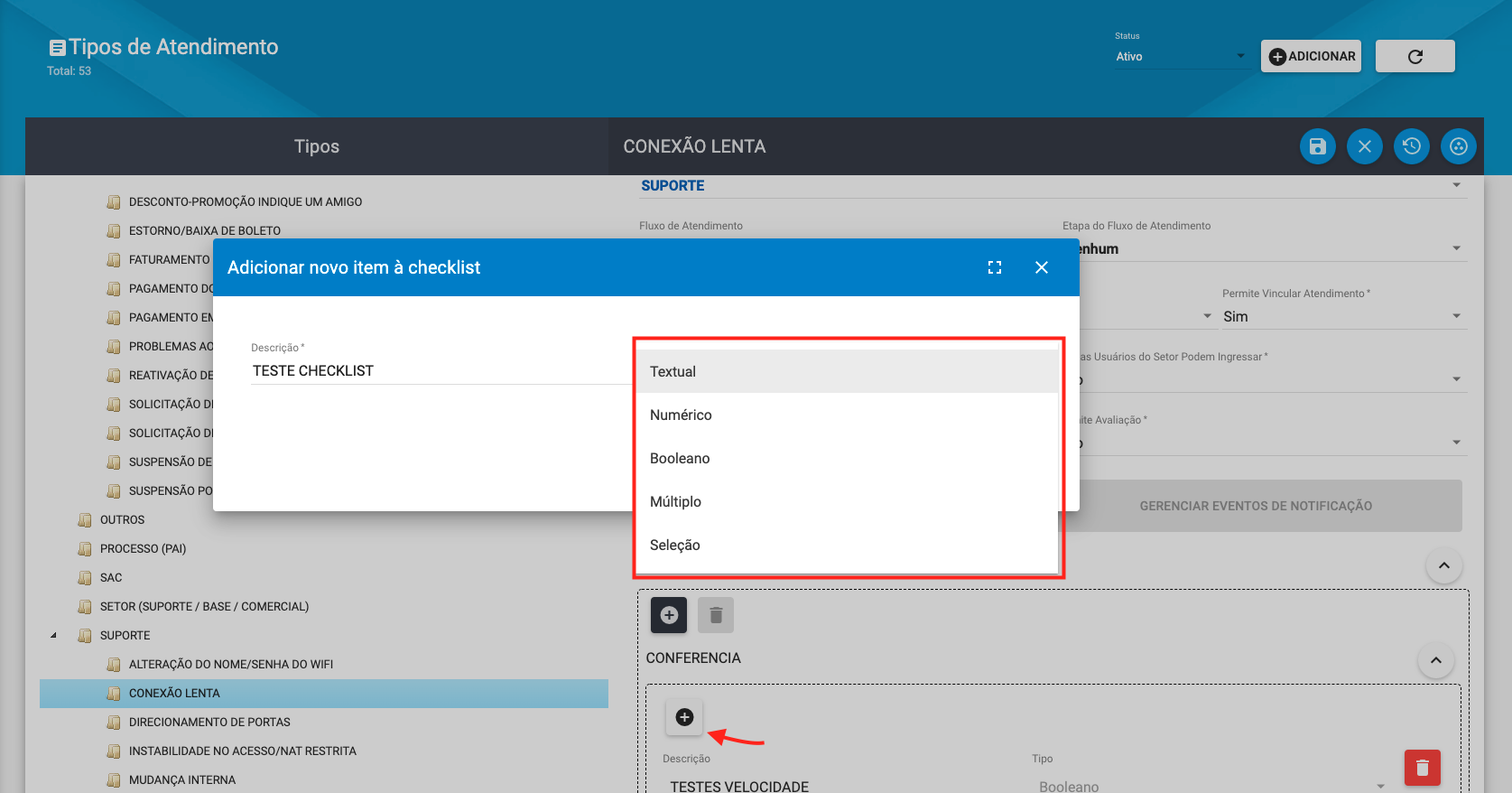The image size is (1512, 793).
Task: Close the Adicionar novo item dialog
Action: click(1042, 267)
